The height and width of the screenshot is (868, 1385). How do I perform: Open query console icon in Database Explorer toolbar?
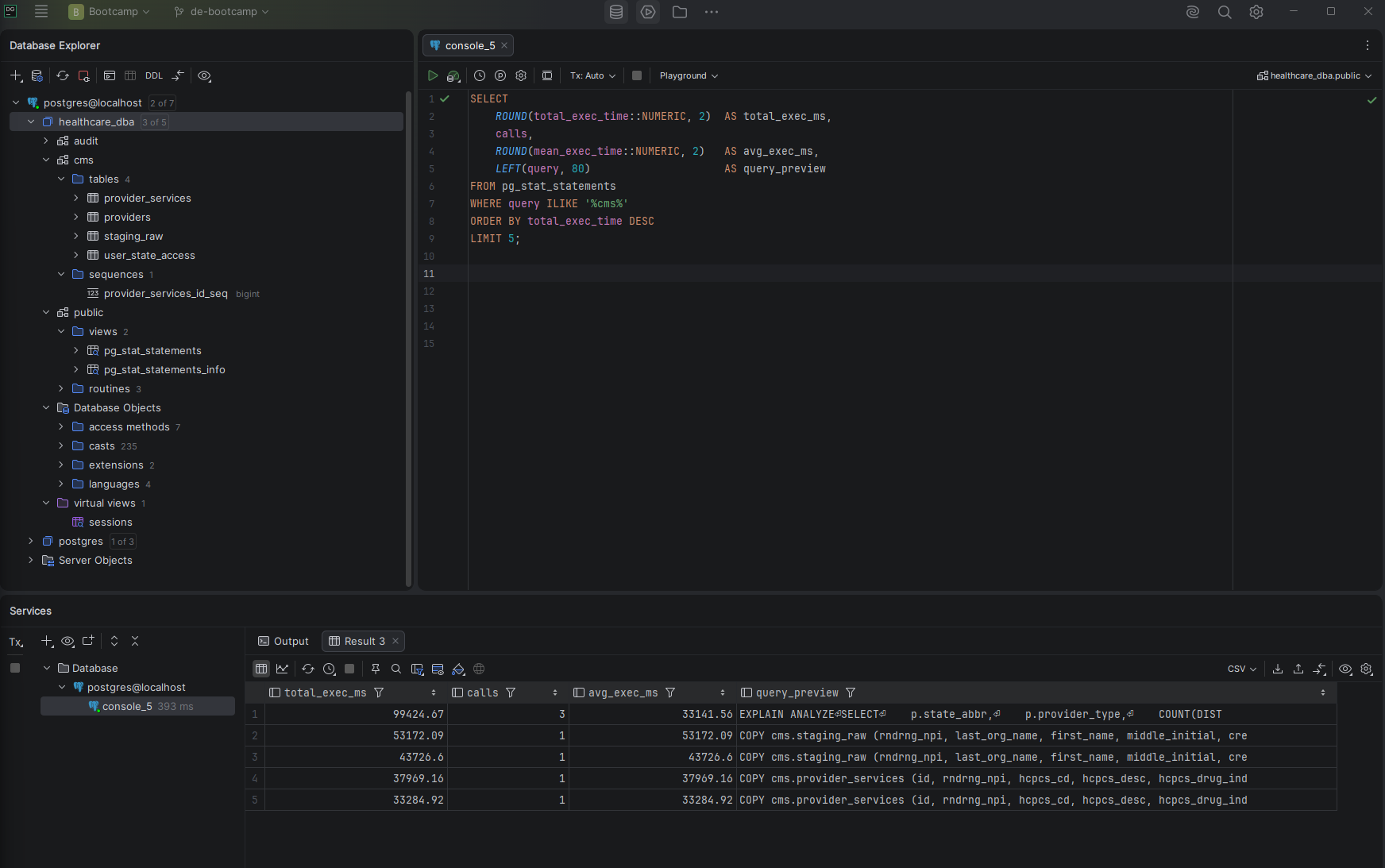(110, 75)
